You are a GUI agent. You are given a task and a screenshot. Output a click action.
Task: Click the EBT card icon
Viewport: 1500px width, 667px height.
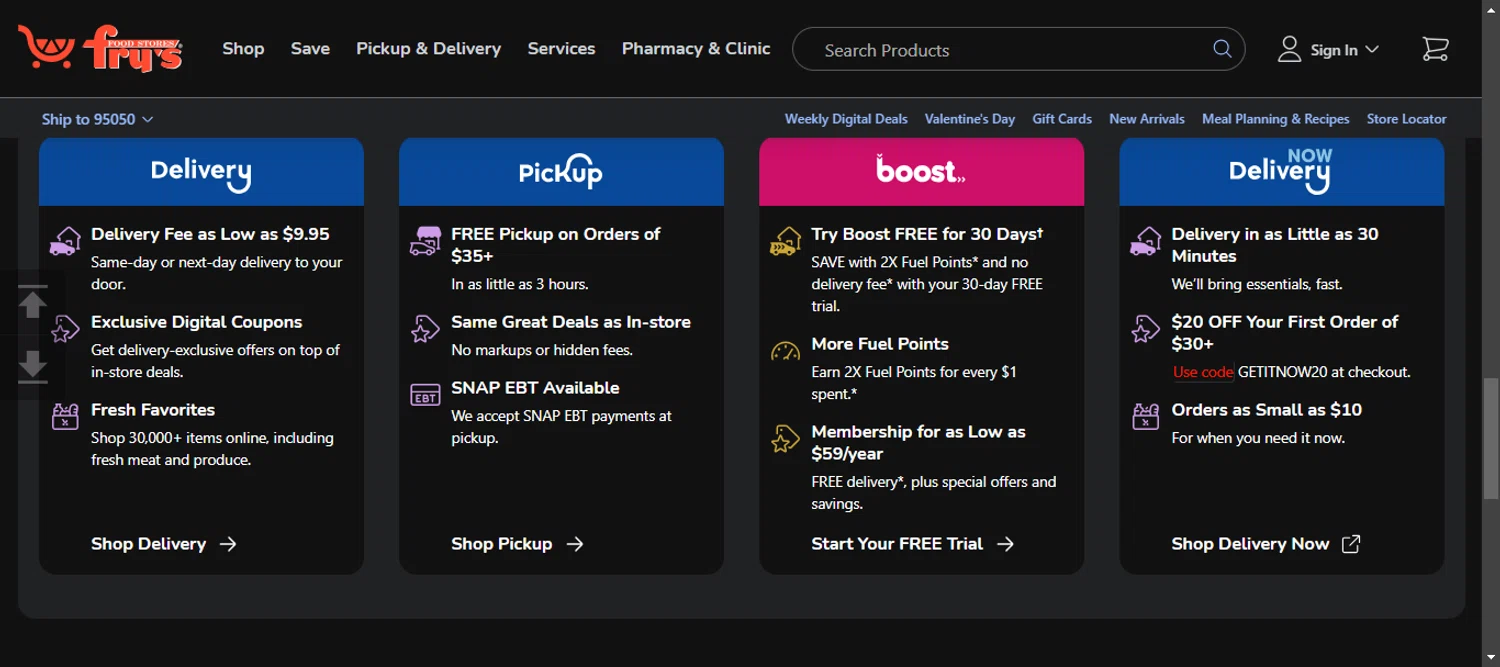pos(425,395)
